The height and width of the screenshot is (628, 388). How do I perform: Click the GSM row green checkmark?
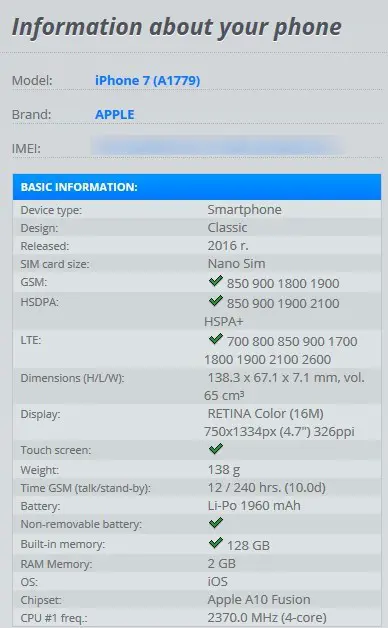(x=215, y=281)
